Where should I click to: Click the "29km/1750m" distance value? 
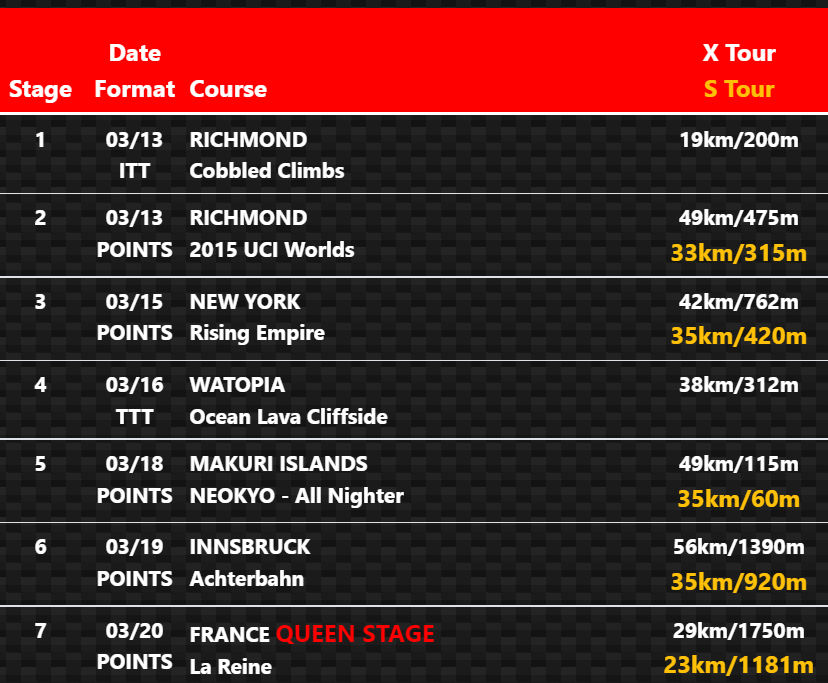tap(740, 630)
